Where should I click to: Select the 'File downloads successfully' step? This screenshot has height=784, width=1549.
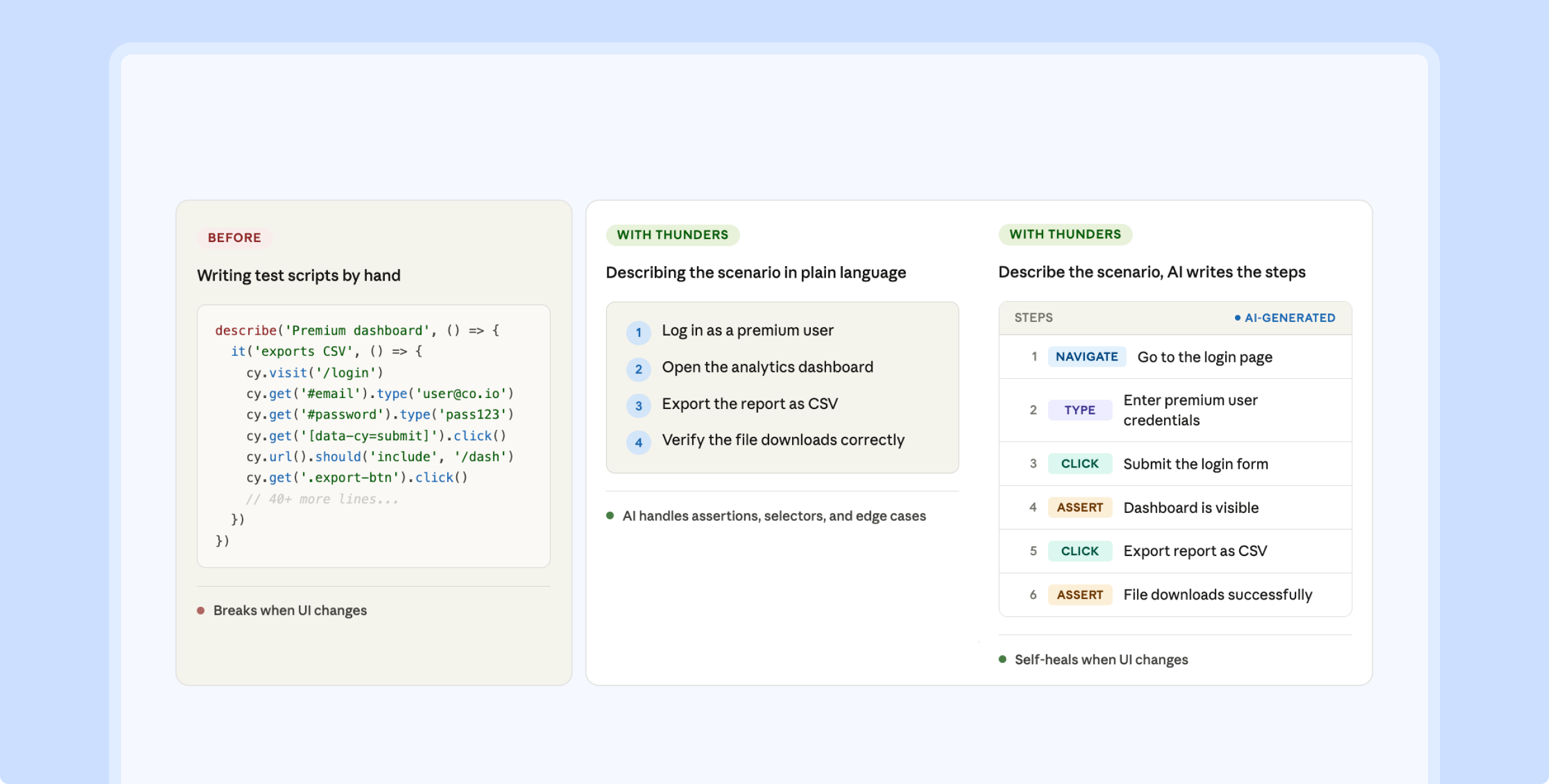(x=1217, y=595)
